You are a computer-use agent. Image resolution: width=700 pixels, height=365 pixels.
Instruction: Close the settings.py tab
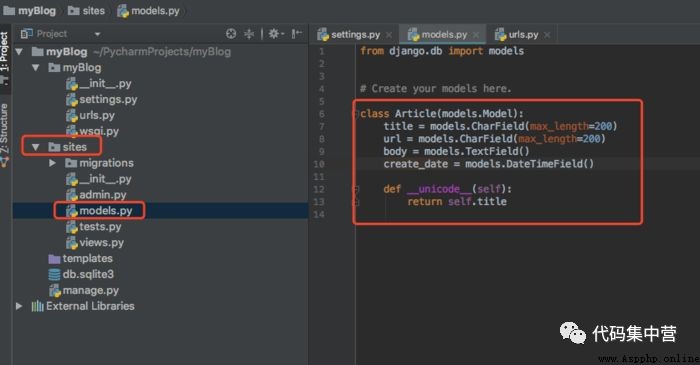tap(389, 35)
